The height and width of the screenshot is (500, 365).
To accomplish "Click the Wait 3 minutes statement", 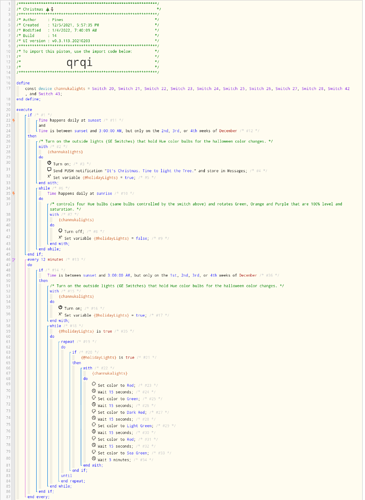I will [x=114, y=460].
